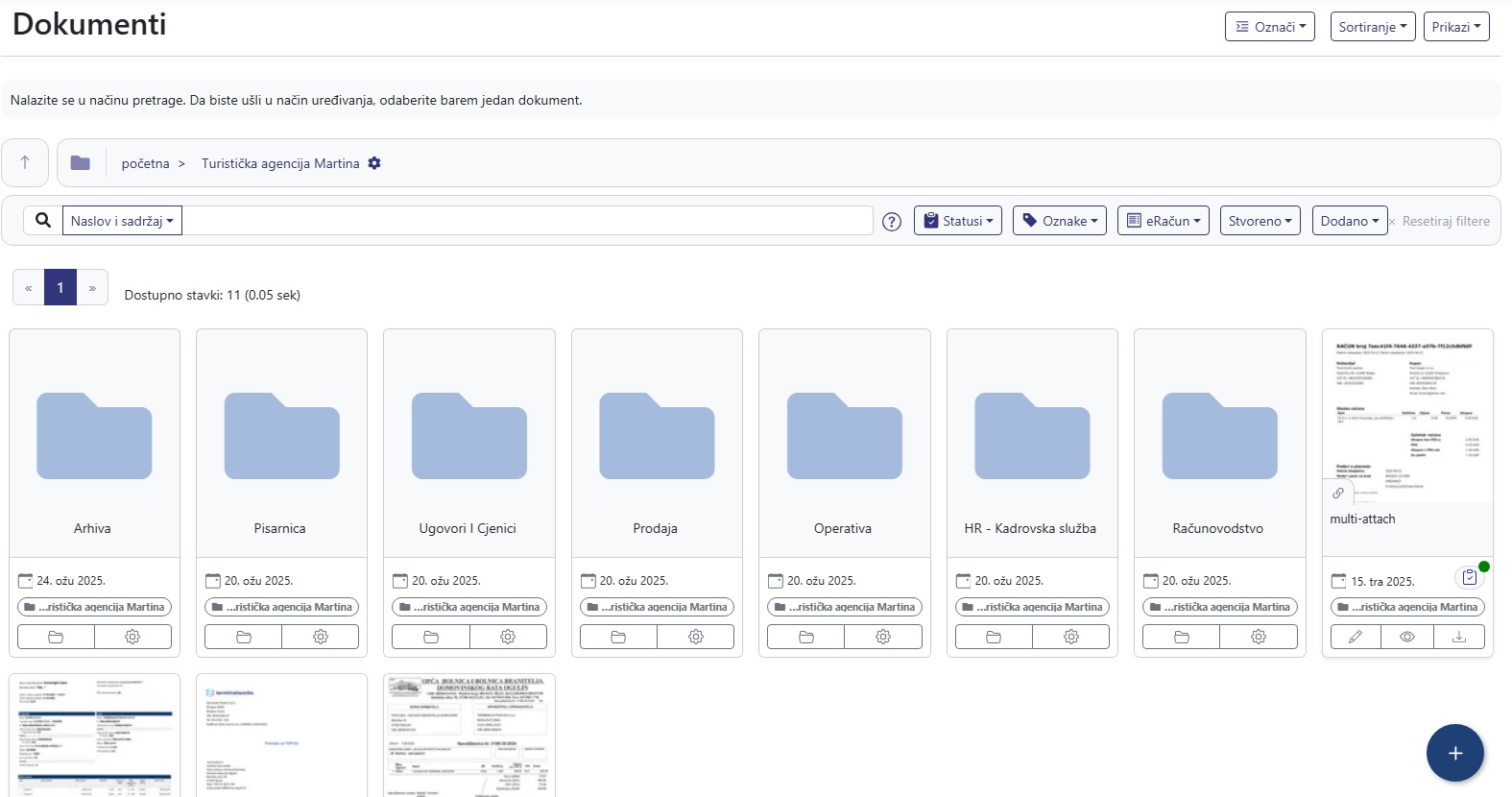Click the search help question mark icon
The height and width of the screenshot is (797, 1512).
[892, 222]
